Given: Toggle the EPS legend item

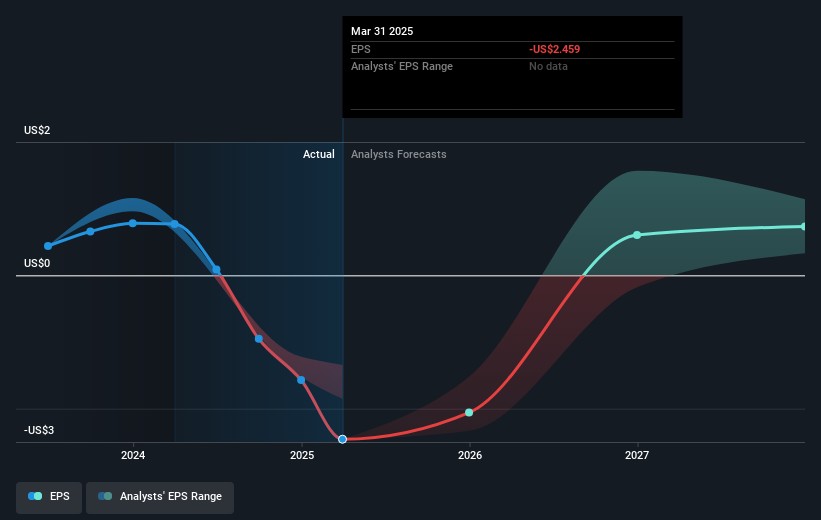Looking at the screenshot, I should pyautogui.click(x=49, y=496).
